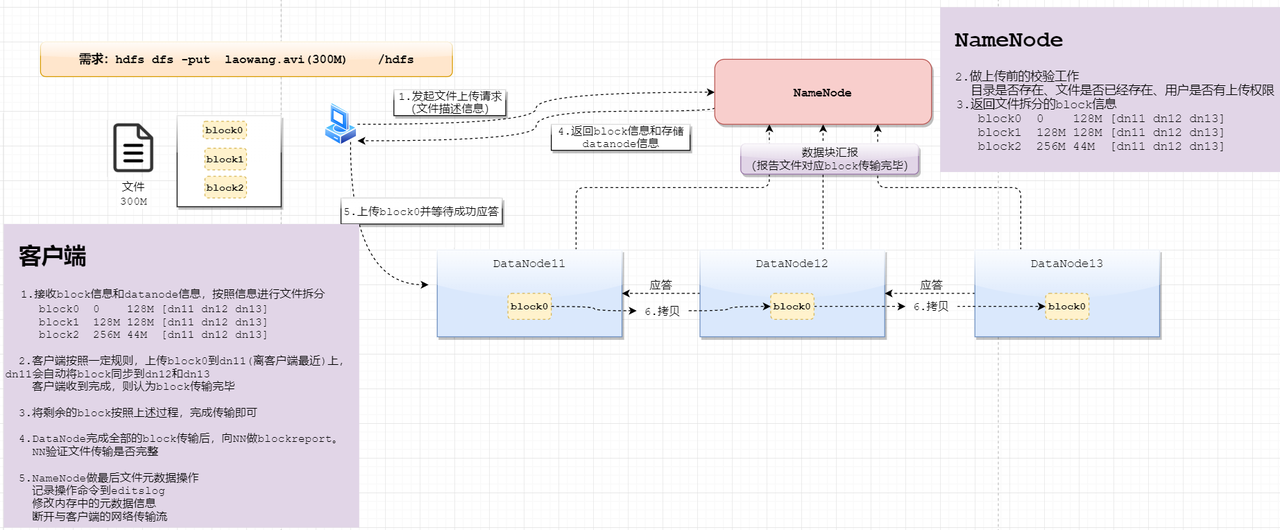Screen dimensions: 1280x530
Task: Select the 5.NameNode做最后文件元数据操作 line
Action: coord(108,478)
